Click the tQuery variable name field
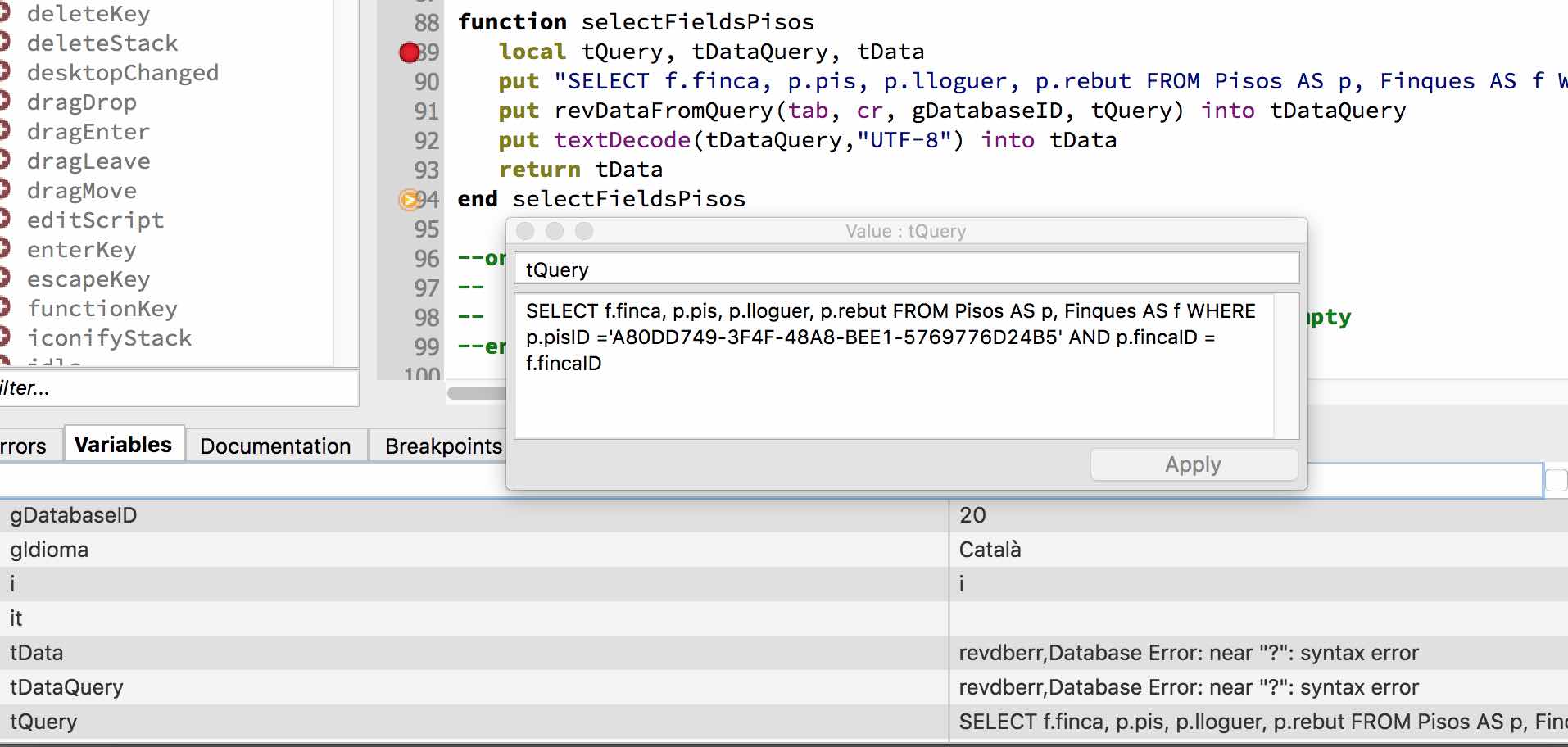 click(x=906, y=269)
